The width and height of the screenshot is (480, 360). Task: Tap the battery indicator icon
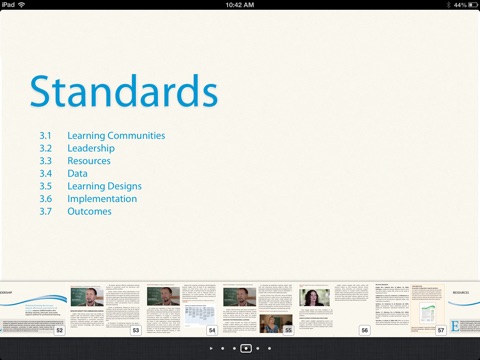click(x=473, y=5)
